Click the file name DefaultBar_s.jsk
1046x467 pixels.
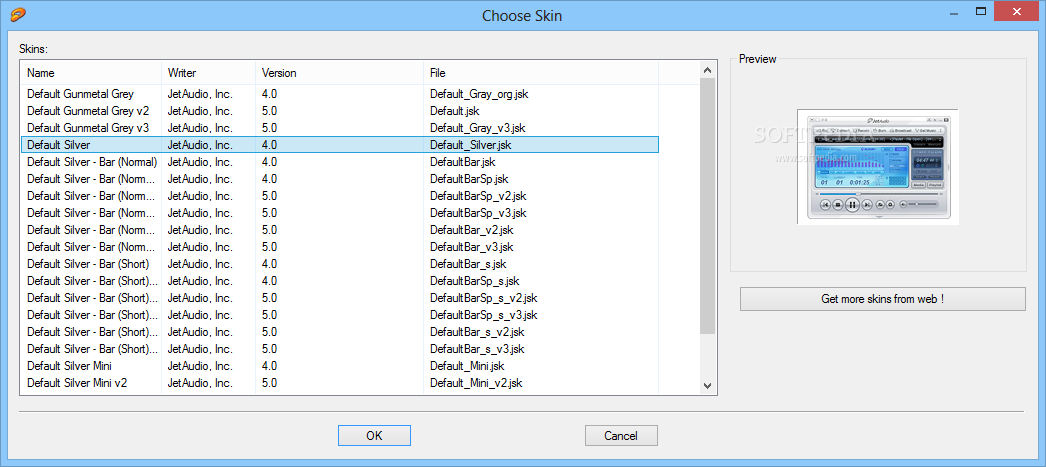tap(468, 264)
